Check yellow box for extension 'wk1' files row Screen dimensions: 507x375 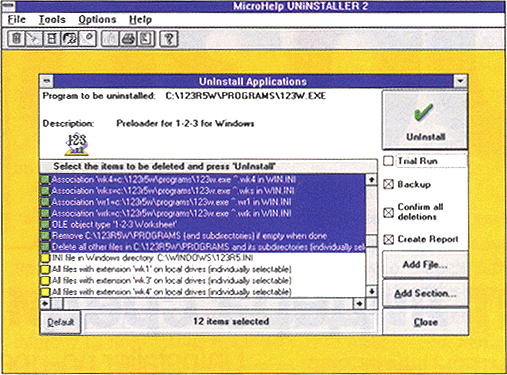(x=45, y=269)
